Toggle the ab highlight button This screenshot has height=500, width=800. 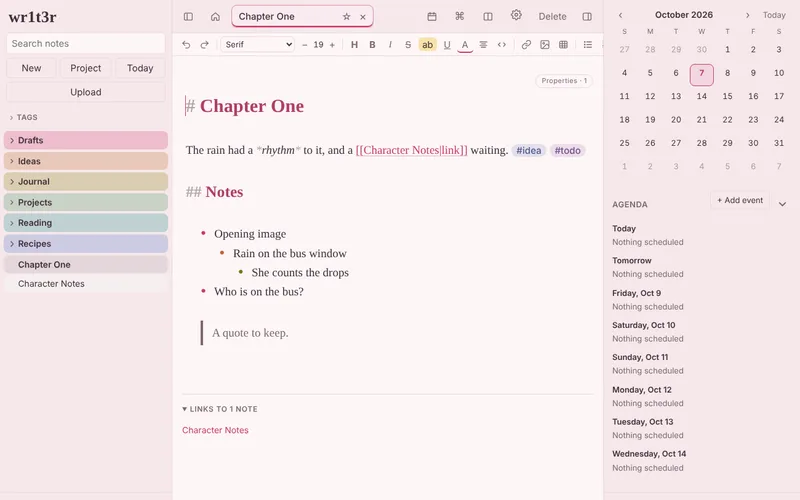[x=427, y=44]
